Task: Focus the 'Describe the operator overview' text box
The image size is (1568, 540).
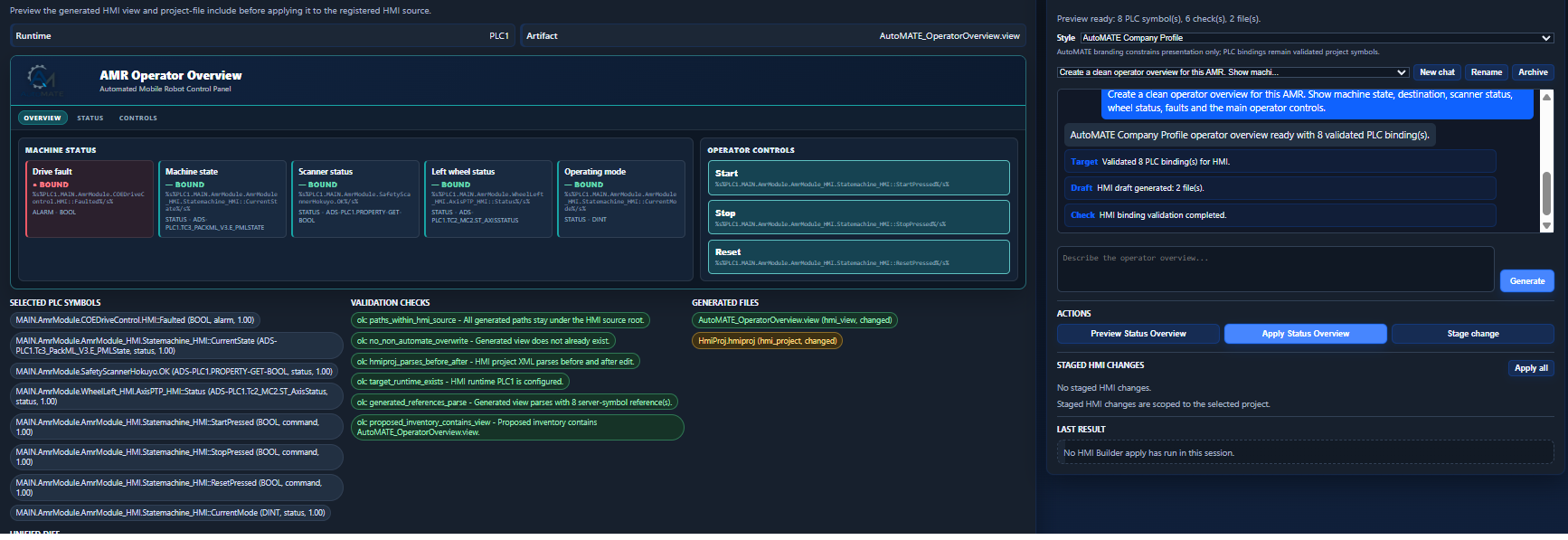Action: 1275,269
